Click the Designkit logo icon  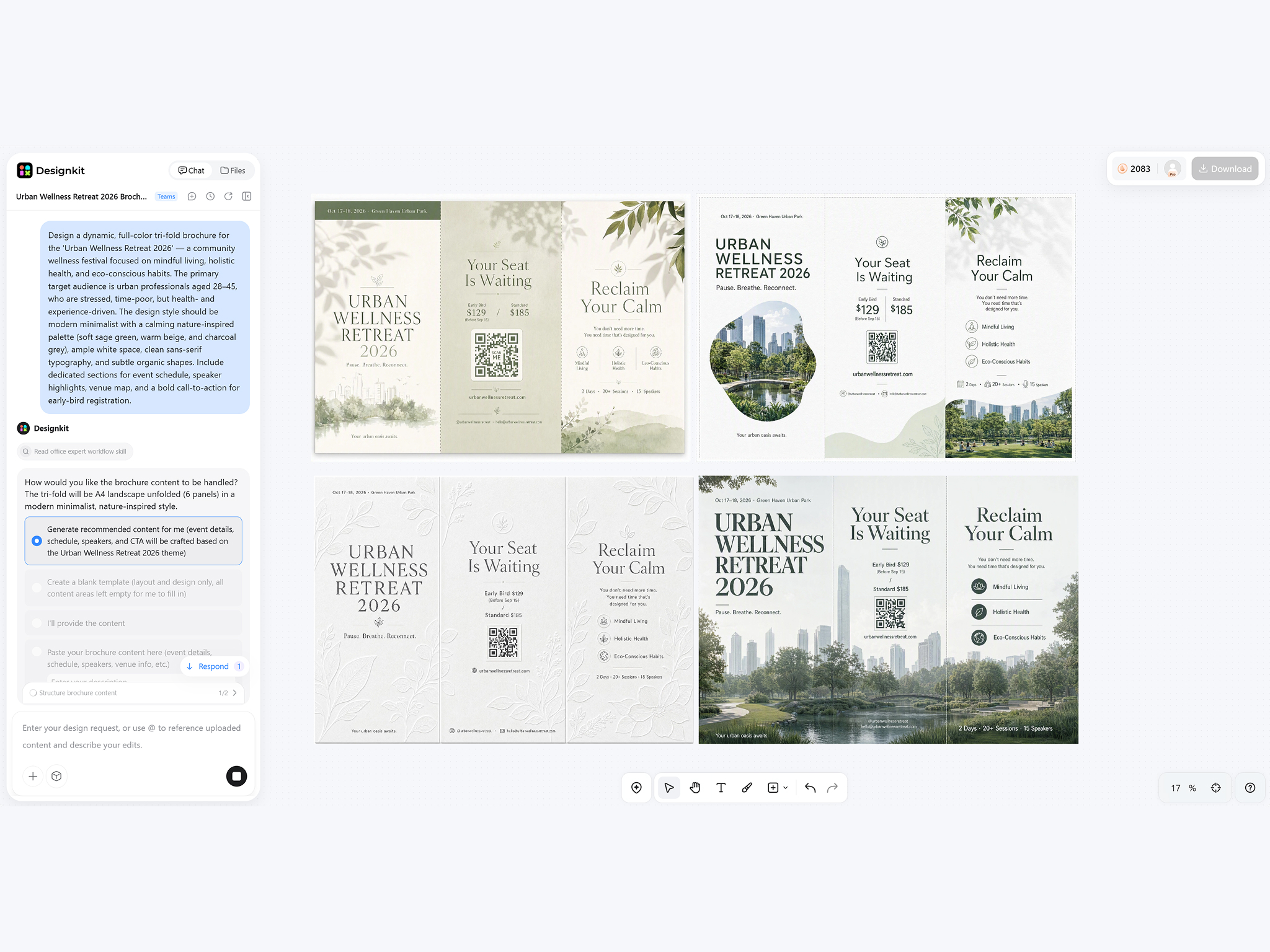[25, 170]
